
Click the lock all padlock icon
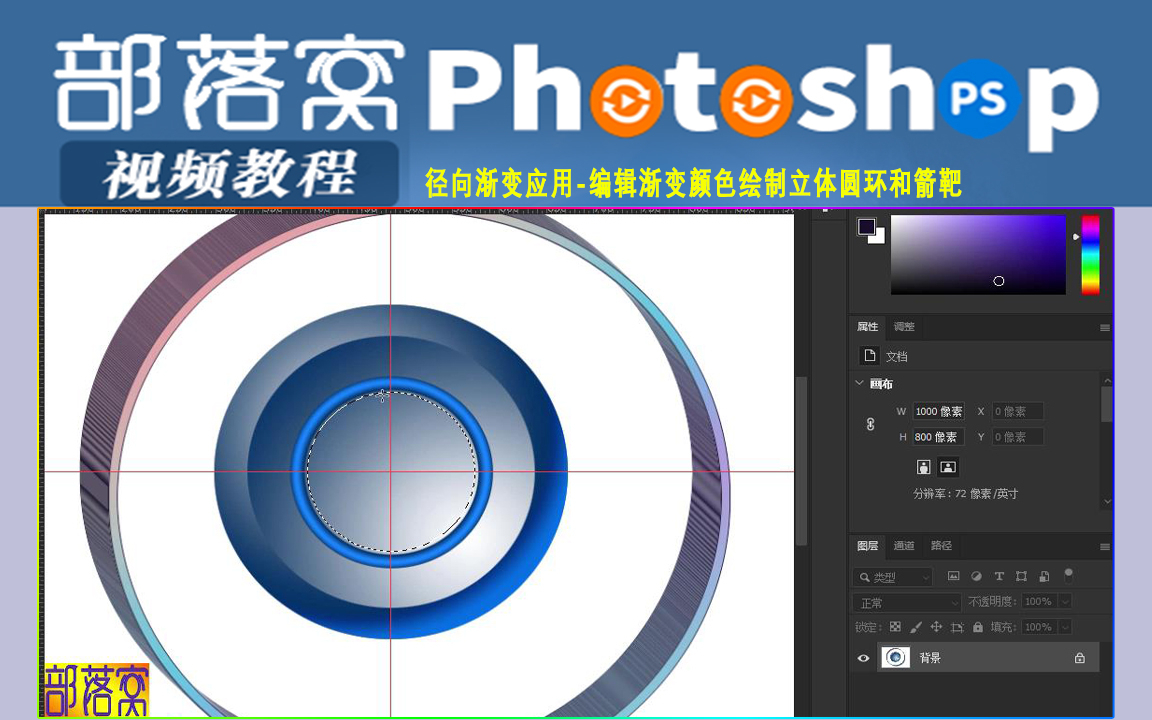[977, 627]
